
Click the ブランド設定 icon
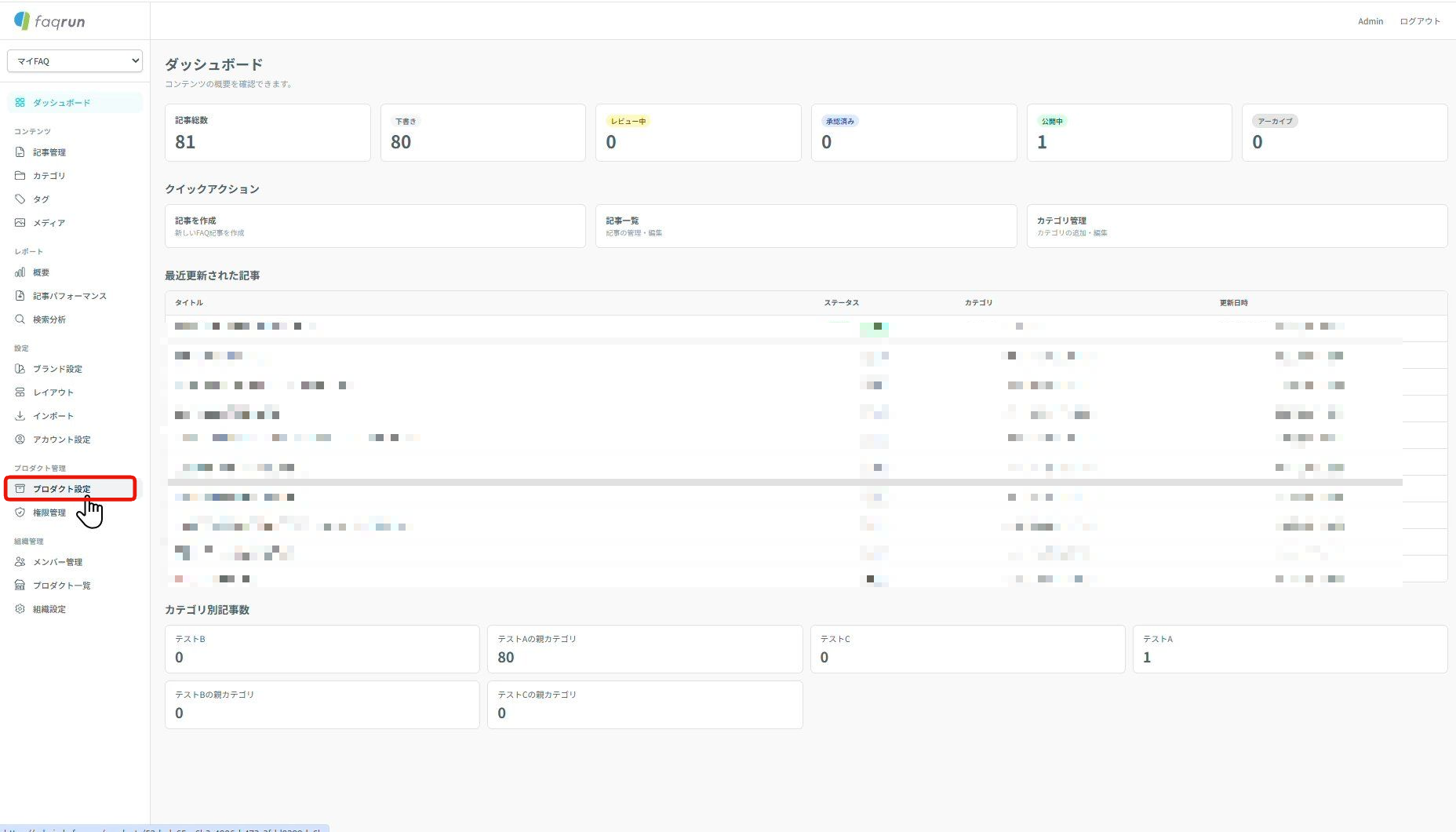click(x=20, y=369)
